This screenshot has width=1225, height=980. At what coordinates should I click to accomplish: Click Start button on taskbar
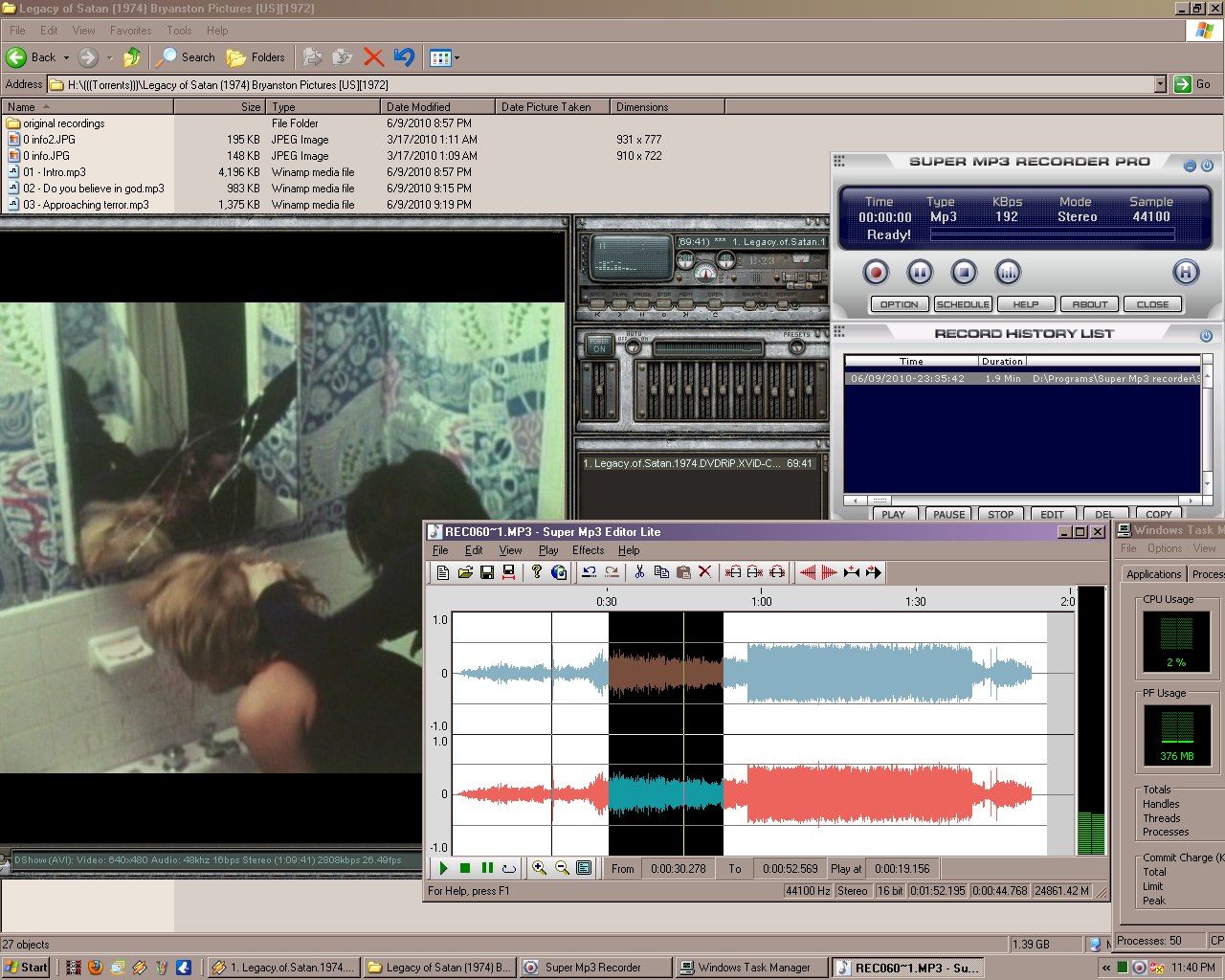pyautogui.click(x=26, y=968)
